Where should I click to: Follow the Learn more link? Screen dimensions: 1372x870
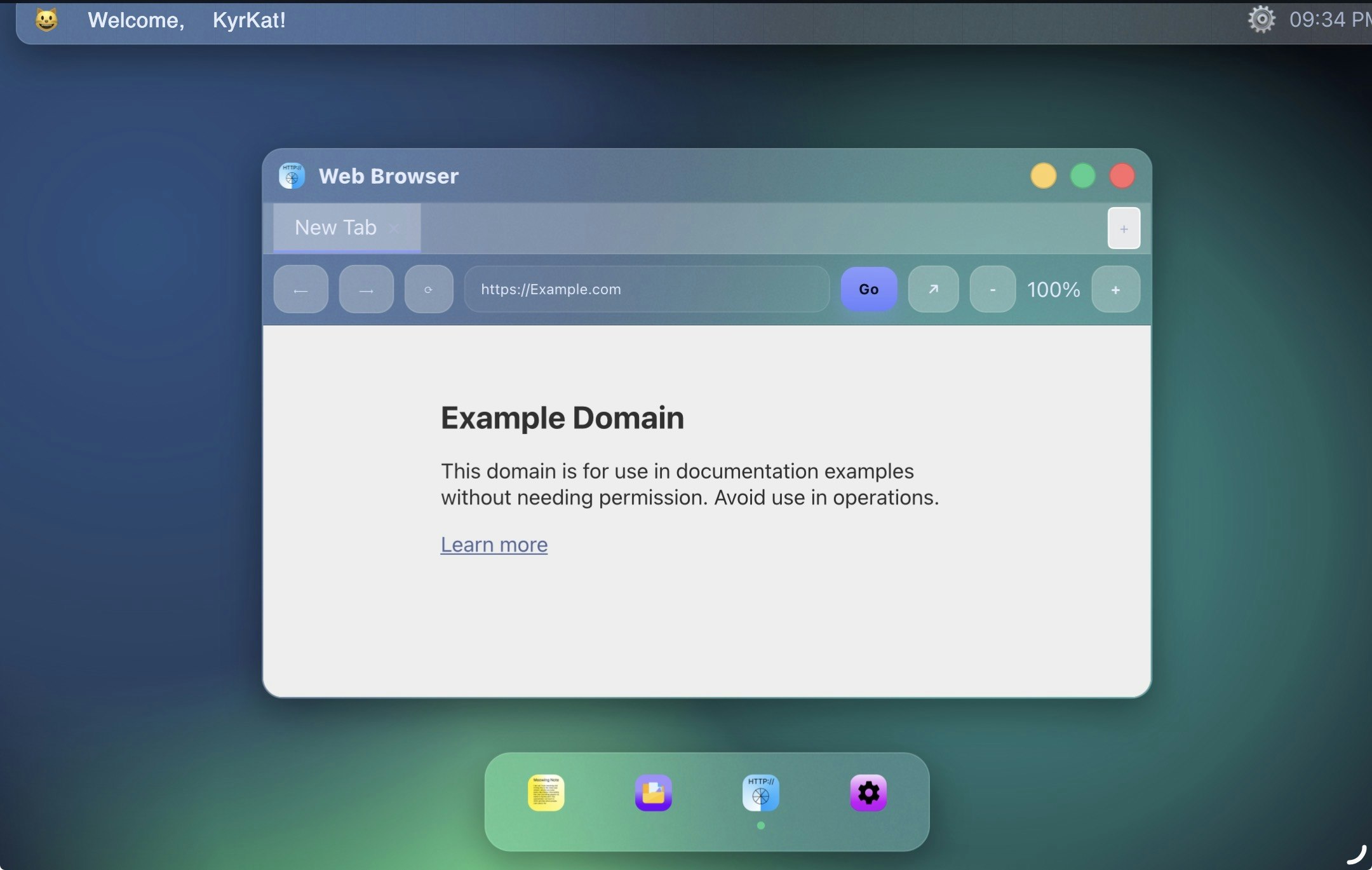coord(494,545)
